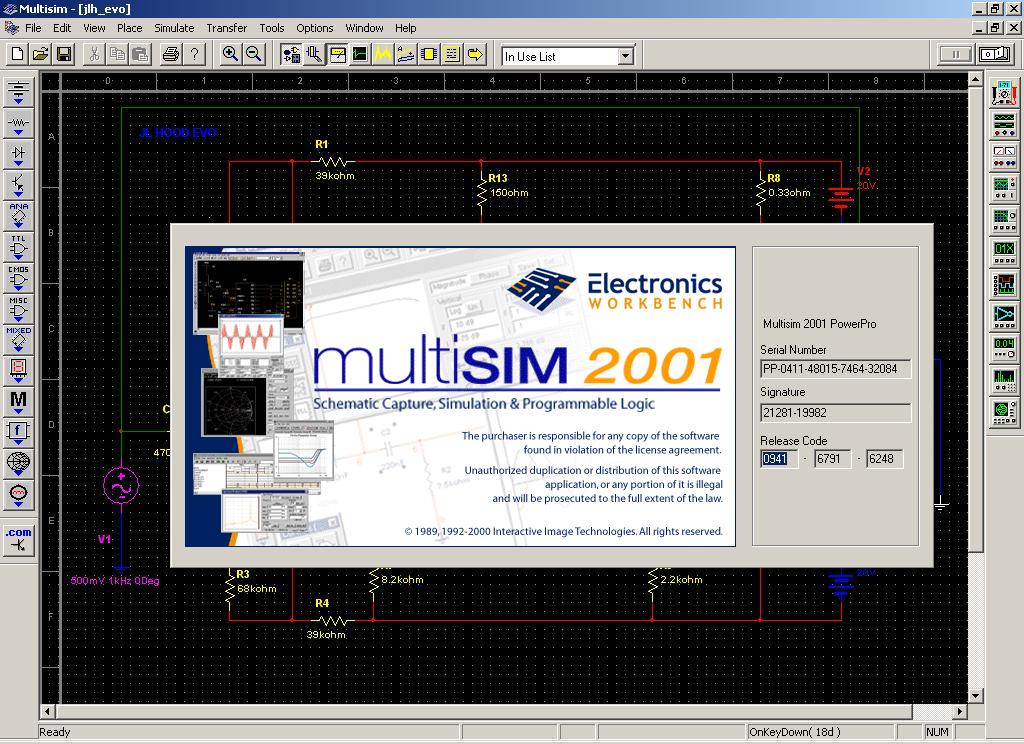Save the circuit with floppy icon
The height and width of the screenshot is (744, 1024).
[64, 54]
